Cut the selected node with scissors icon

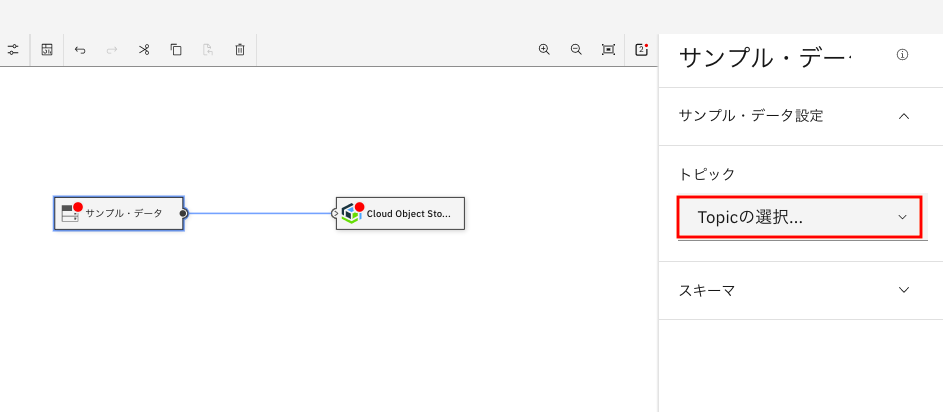point(144,50)
